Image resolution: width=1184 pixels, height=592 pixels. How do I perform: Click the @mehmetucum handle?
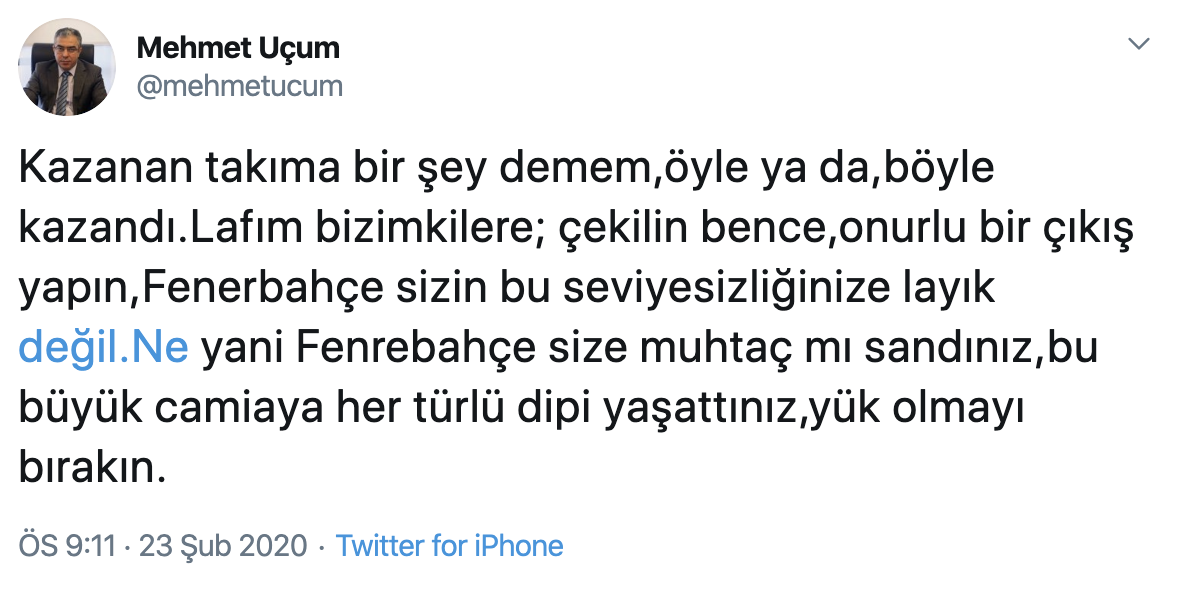click(x=239, y=86)
